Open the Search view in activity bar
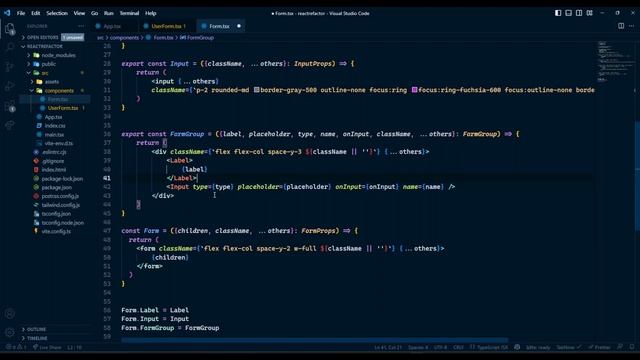Image resolution: width=640 pixels, height=360 pixels. [x=10, y=47]
